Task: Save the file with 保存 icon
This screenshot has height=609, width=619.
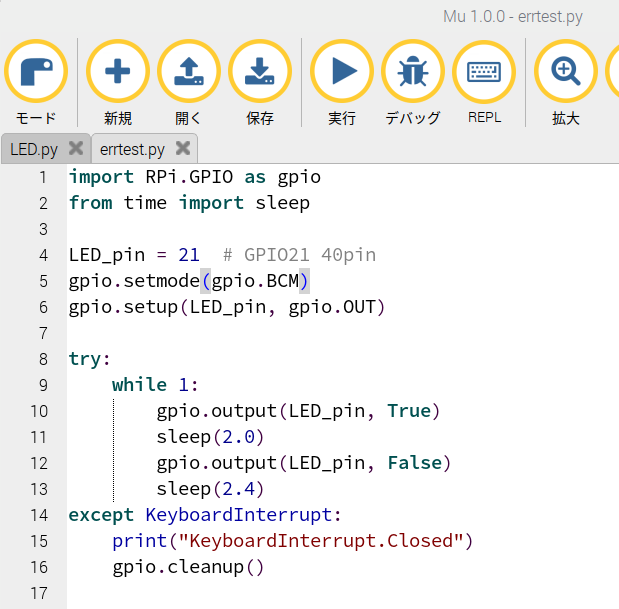Action: click(x=260, y=72)
